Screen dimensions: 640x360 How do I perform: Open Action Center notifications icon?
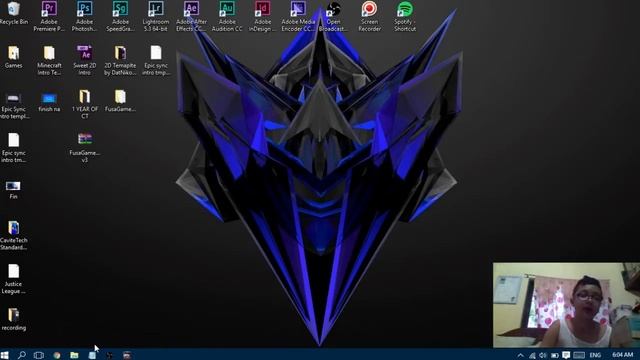click(x=566, y=355)
